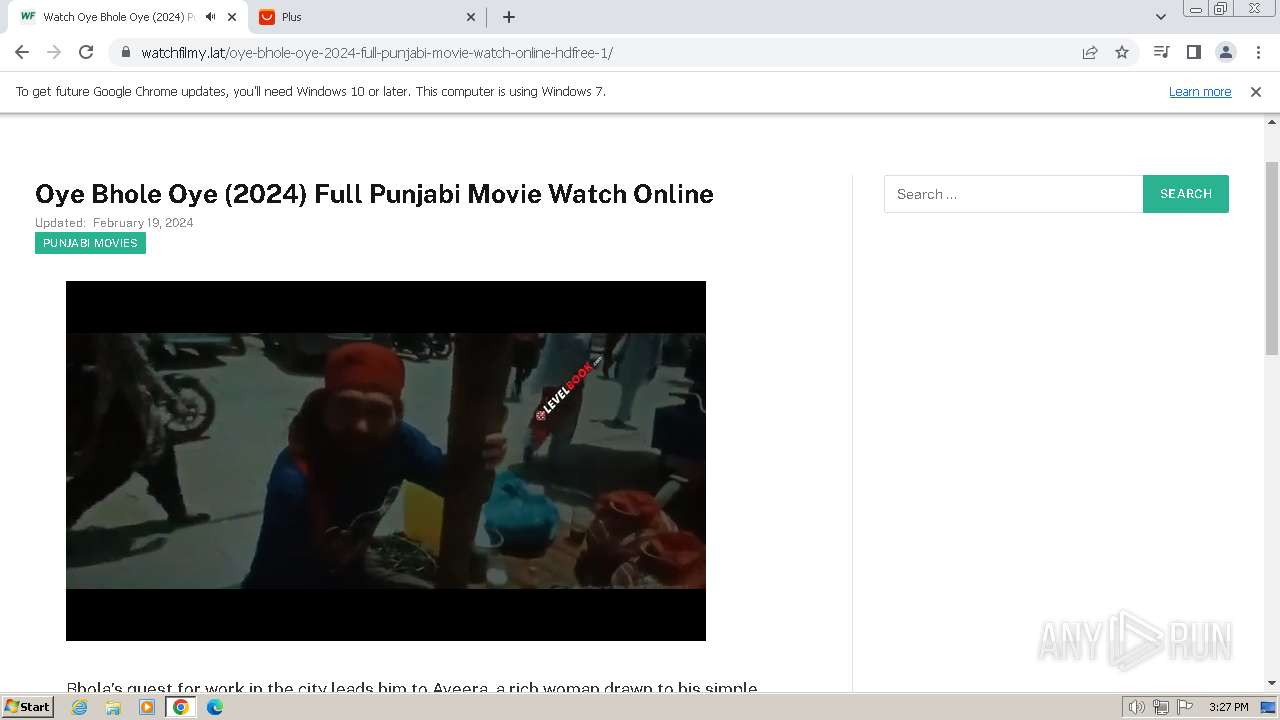Open a new tab
This screenshot has height=720, width=1280.
(x=509, y=17)
